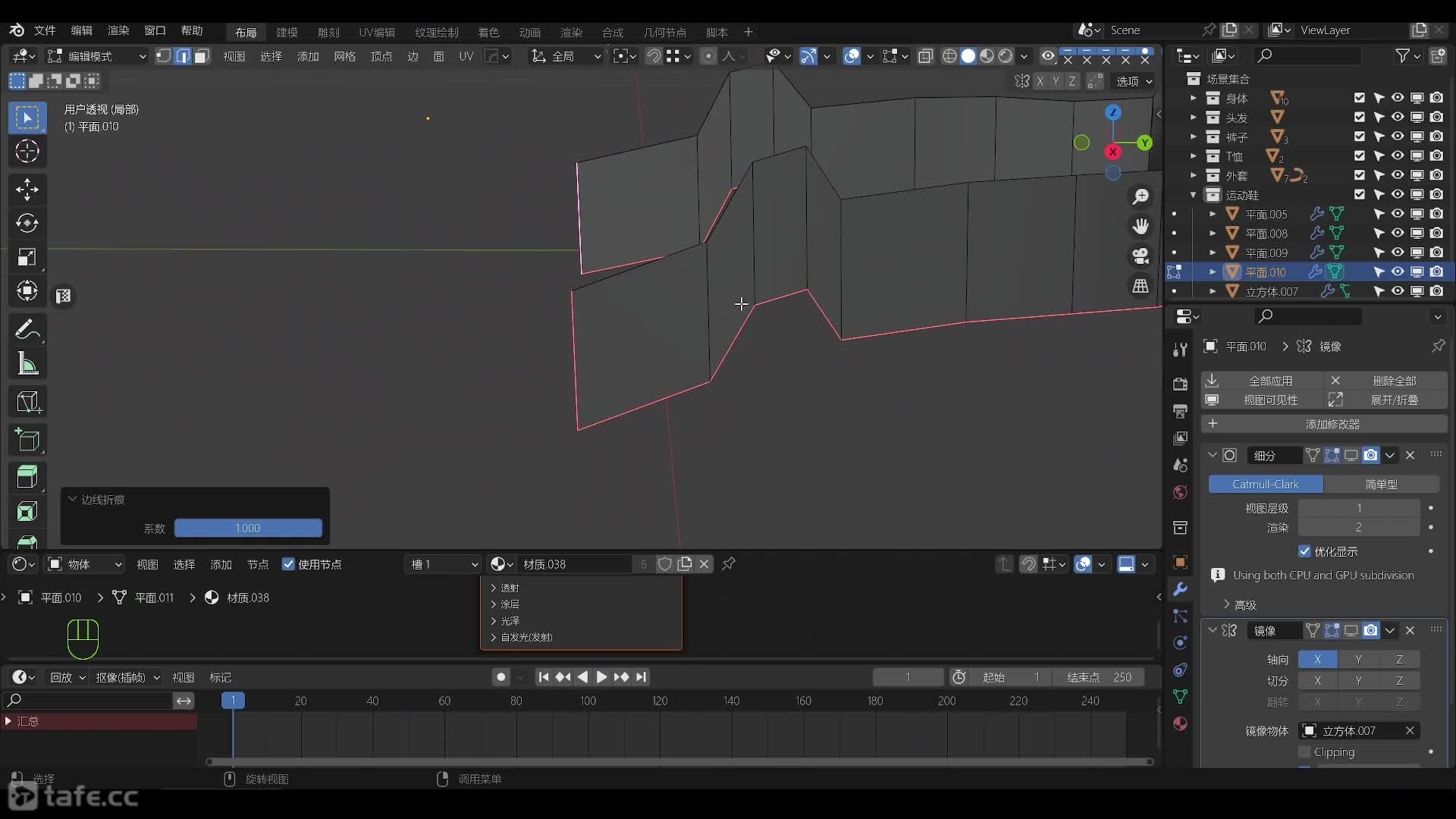Switch to 几何节点 workspace tab
The width and height of the screenshot is (1456, 819).
(x=664, y=32)
